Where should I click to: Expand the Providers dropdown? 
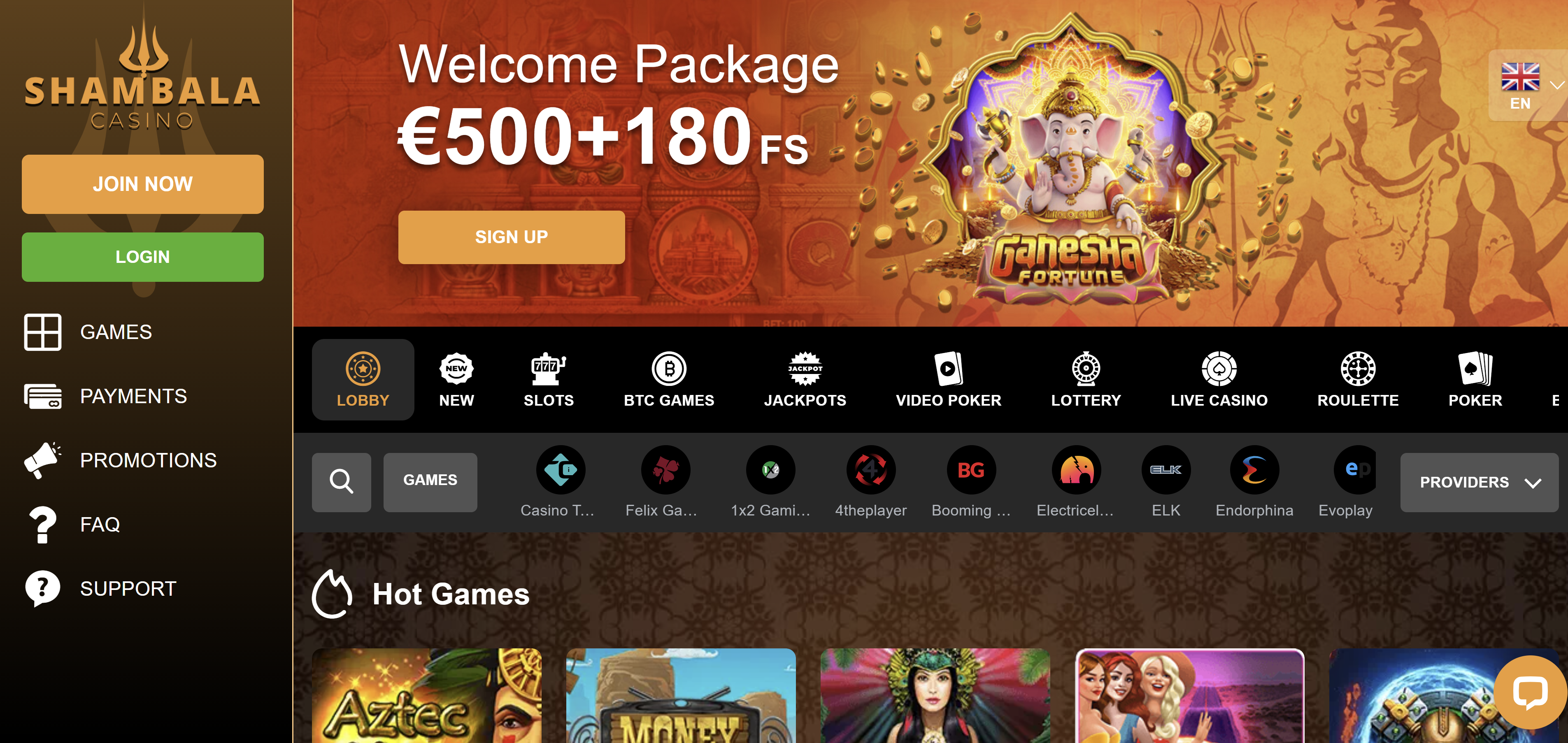1479,482
